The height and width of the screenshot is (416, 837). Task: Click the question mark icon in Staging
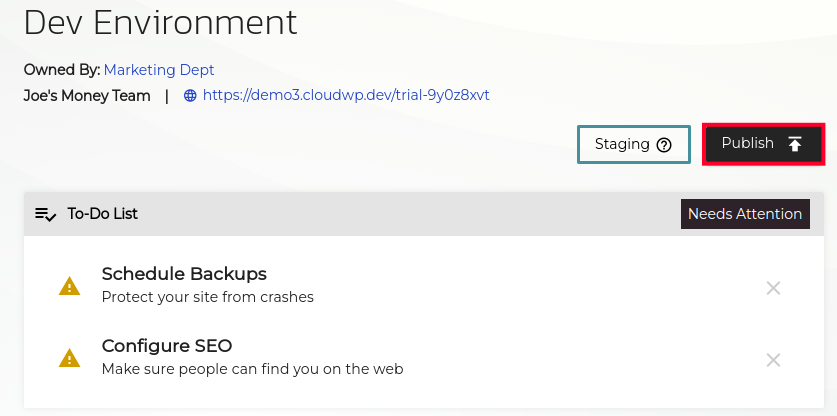[x=664, y=144]
